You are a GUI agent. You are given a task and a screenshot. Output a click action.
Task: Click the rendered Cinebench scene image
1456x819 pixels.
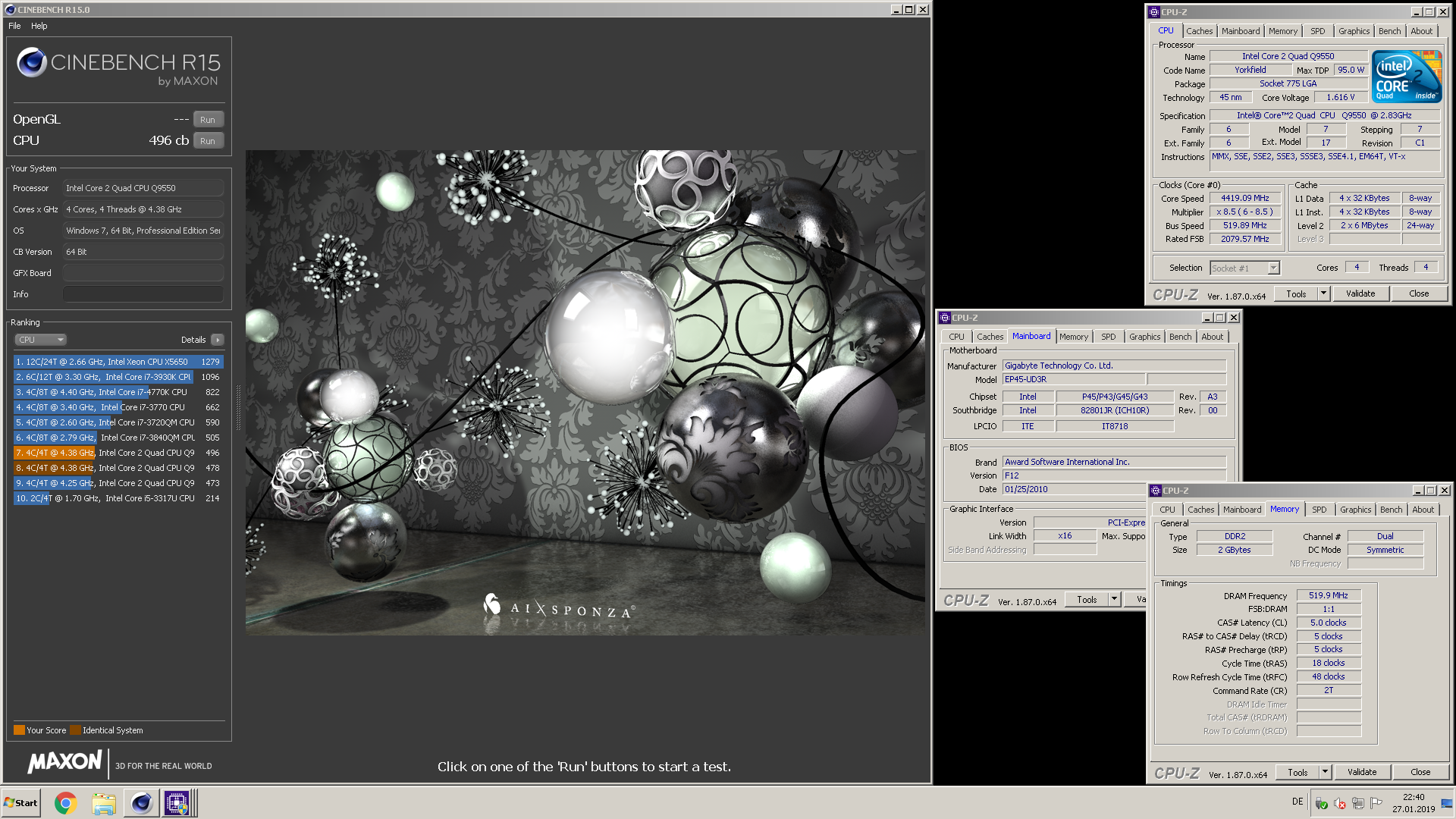click(585, 392)
